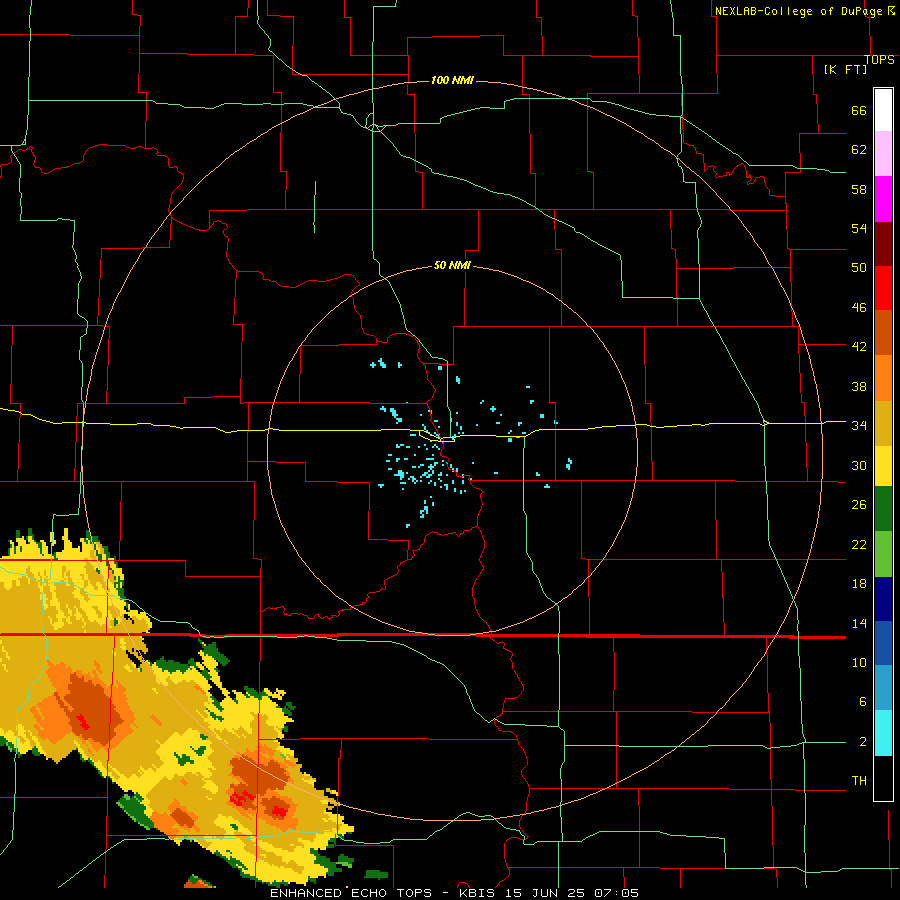Click the legend value 10
900x900 pixels.
tap(859, 662)
